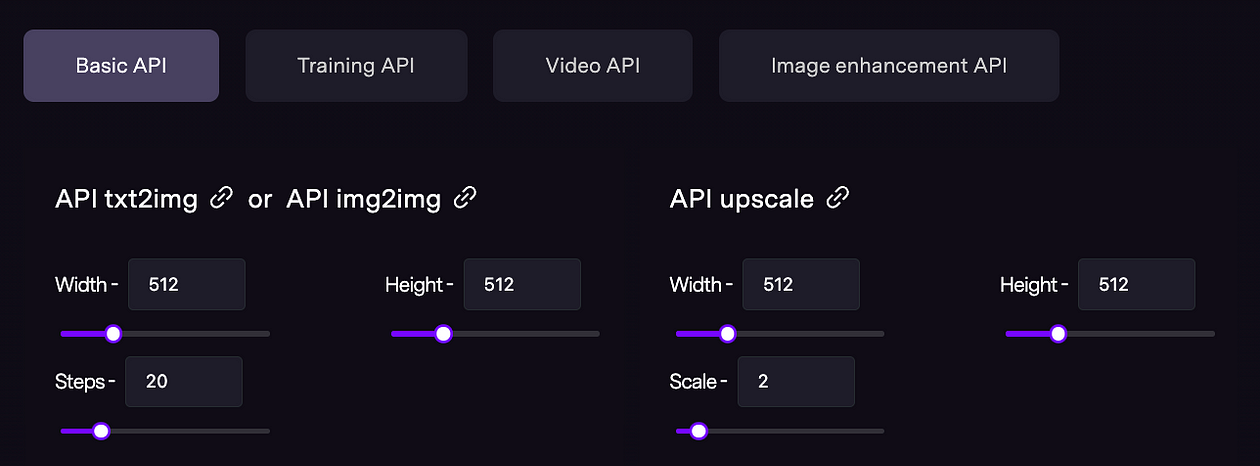Click the txt2img Height slider handle
The width and height of the screenshot is (1260, 466).
[443, 334]
